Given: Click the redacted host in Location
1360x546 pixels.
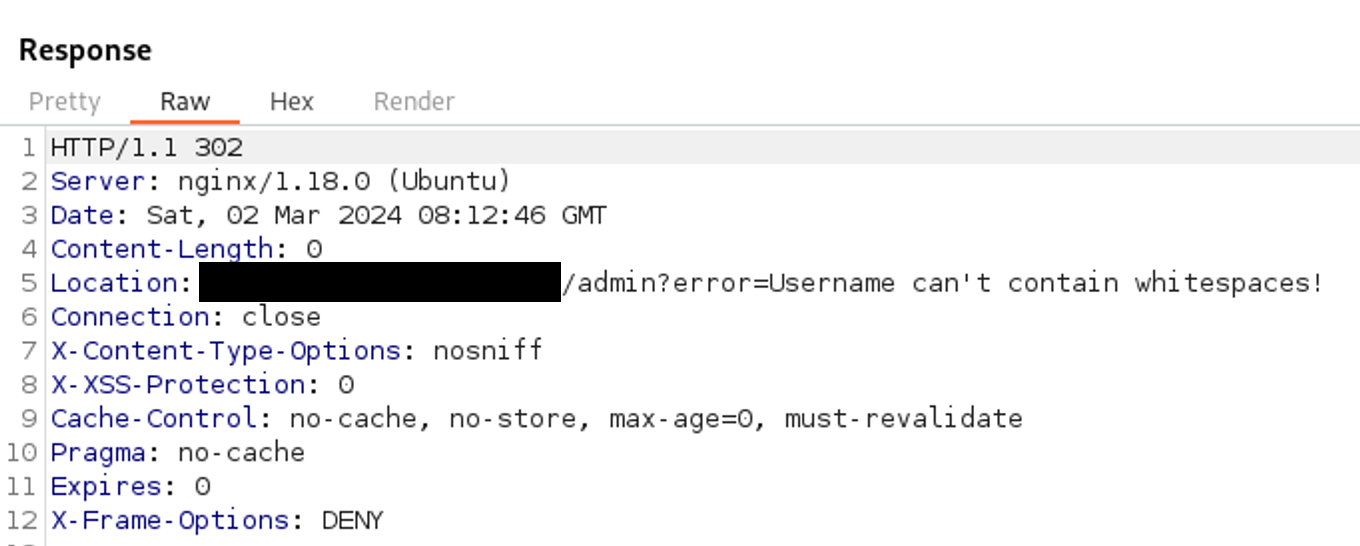Looking at the screenshot, I should click(x=380, y=283).
